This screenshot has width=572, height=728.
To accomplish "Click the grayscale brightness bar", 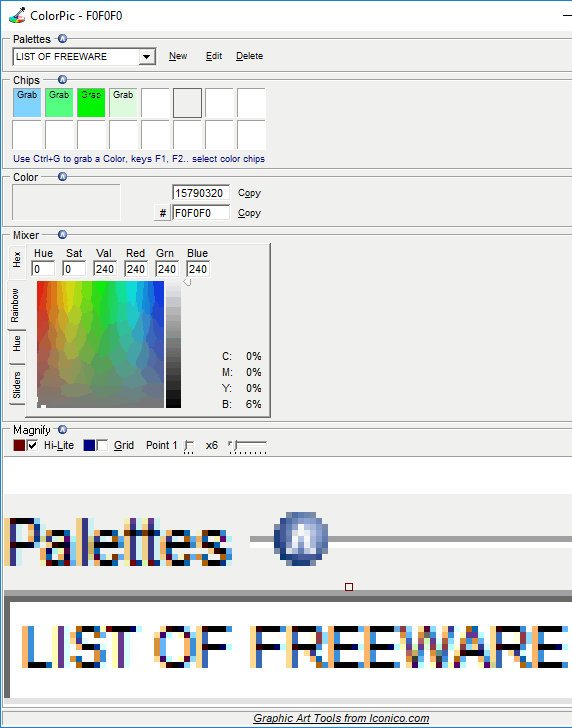I will pos(173,344).
